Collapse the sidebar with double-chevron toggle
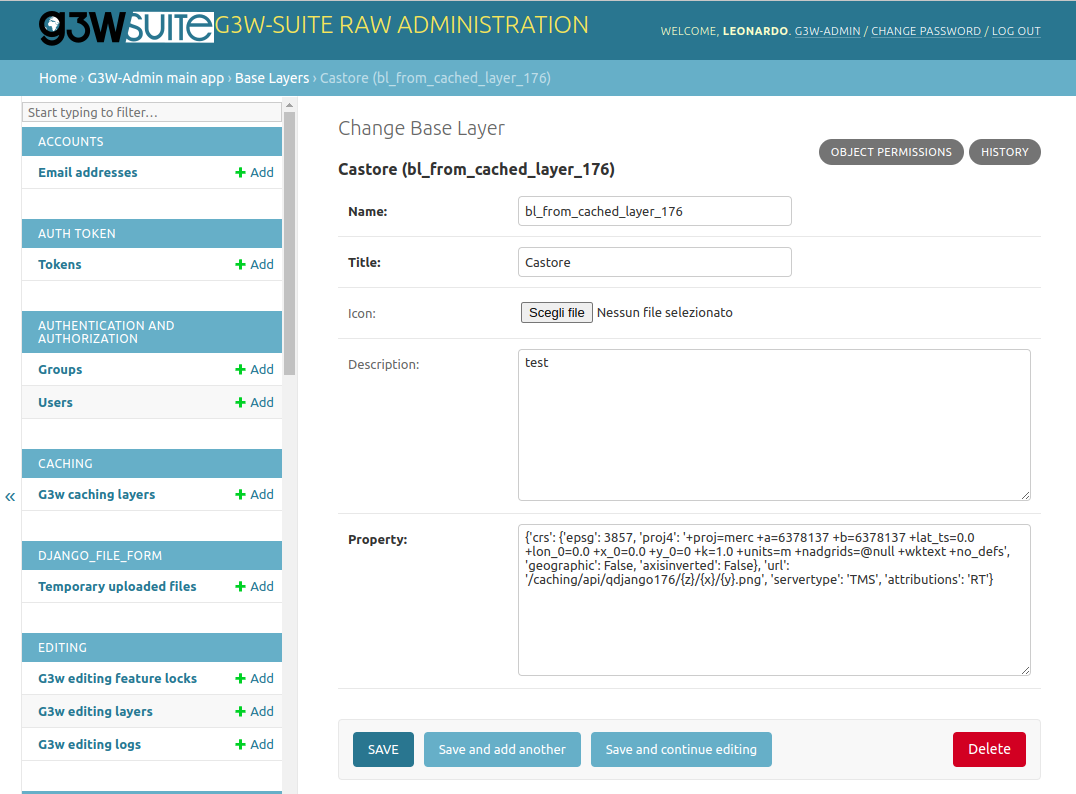Screen dimensions: 1076x794 [x=10, y=497]
